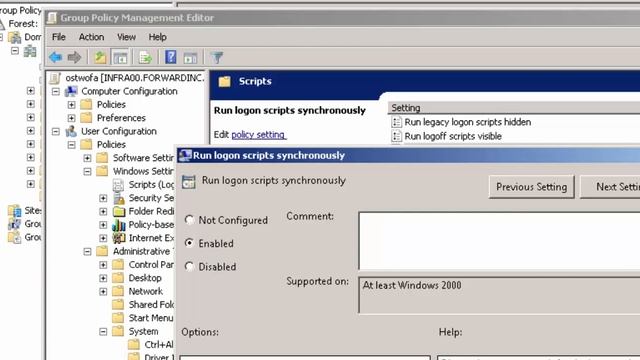This screenshot has height=360, width=640.
Task: Click the Forward arrow toolbar icon
Action: pos(74,58)
